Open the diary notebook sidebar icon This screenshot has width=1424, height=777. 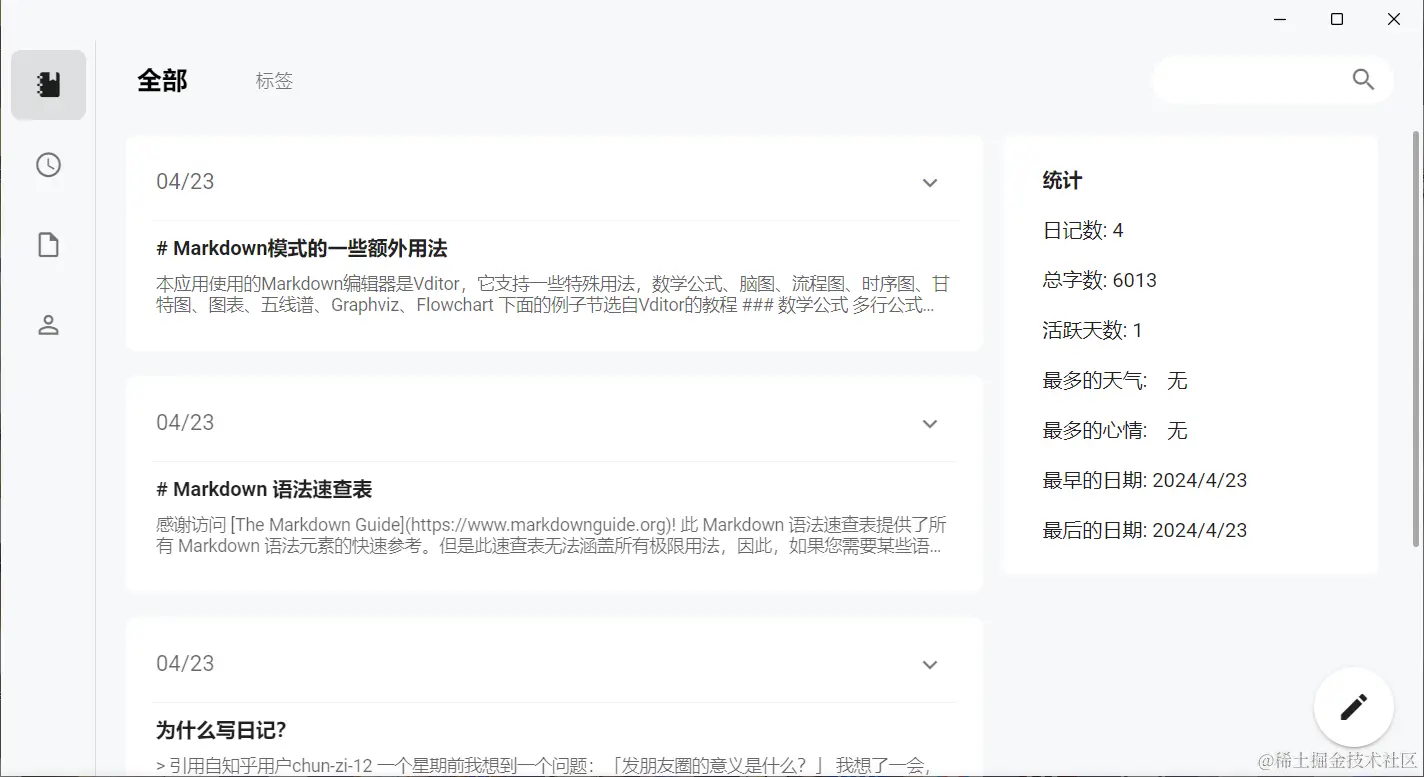coord(48,85)
